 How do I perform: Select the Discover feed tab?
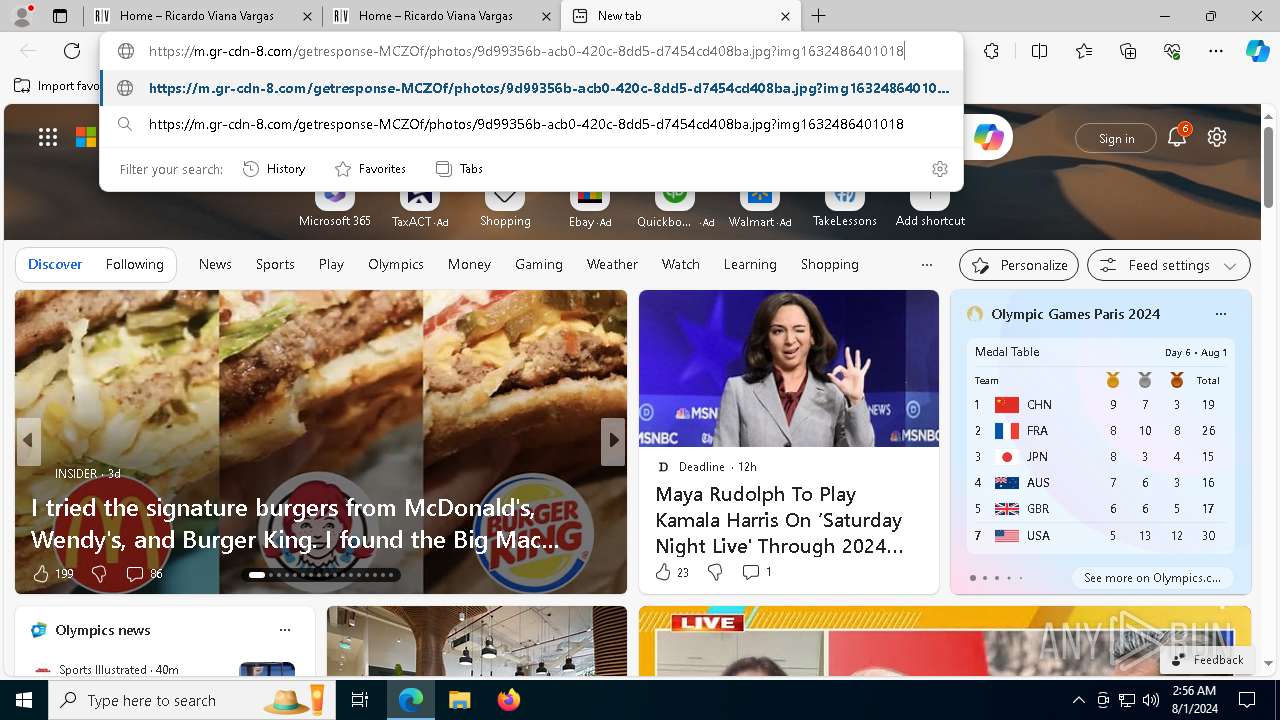pos(55,265)
